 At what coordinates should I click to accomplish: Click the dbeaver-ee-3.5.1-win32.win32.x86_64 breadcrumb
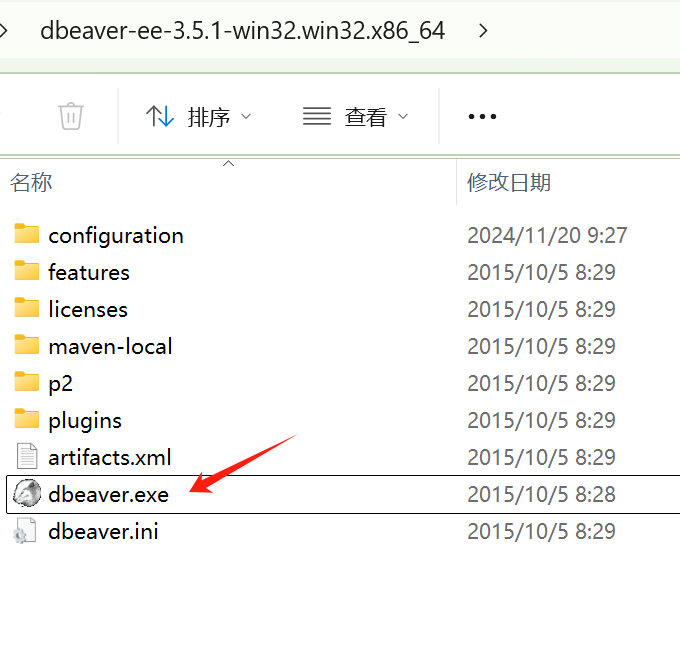click(242, 31)
